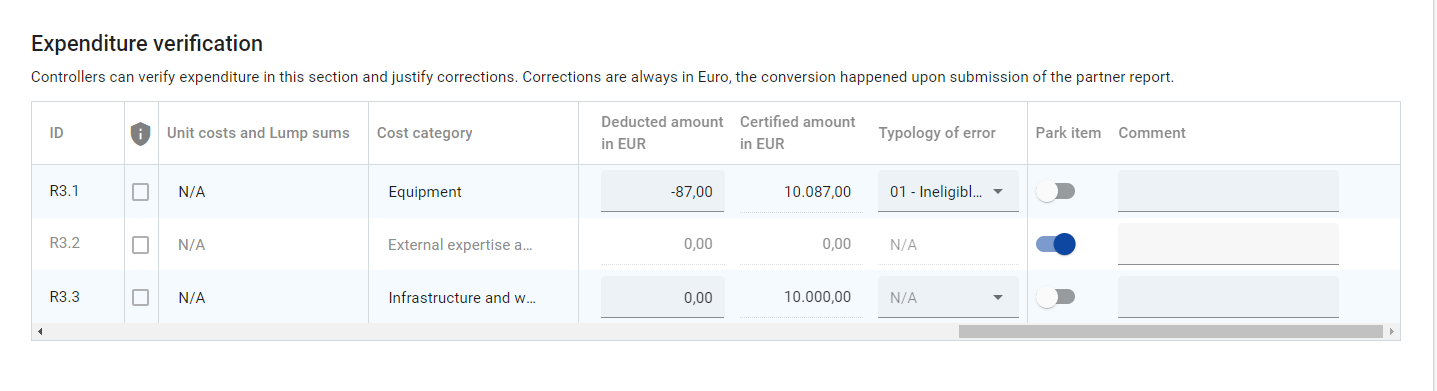
Task: Click the Comment field for R3.3
Action: coord(1228,297)
